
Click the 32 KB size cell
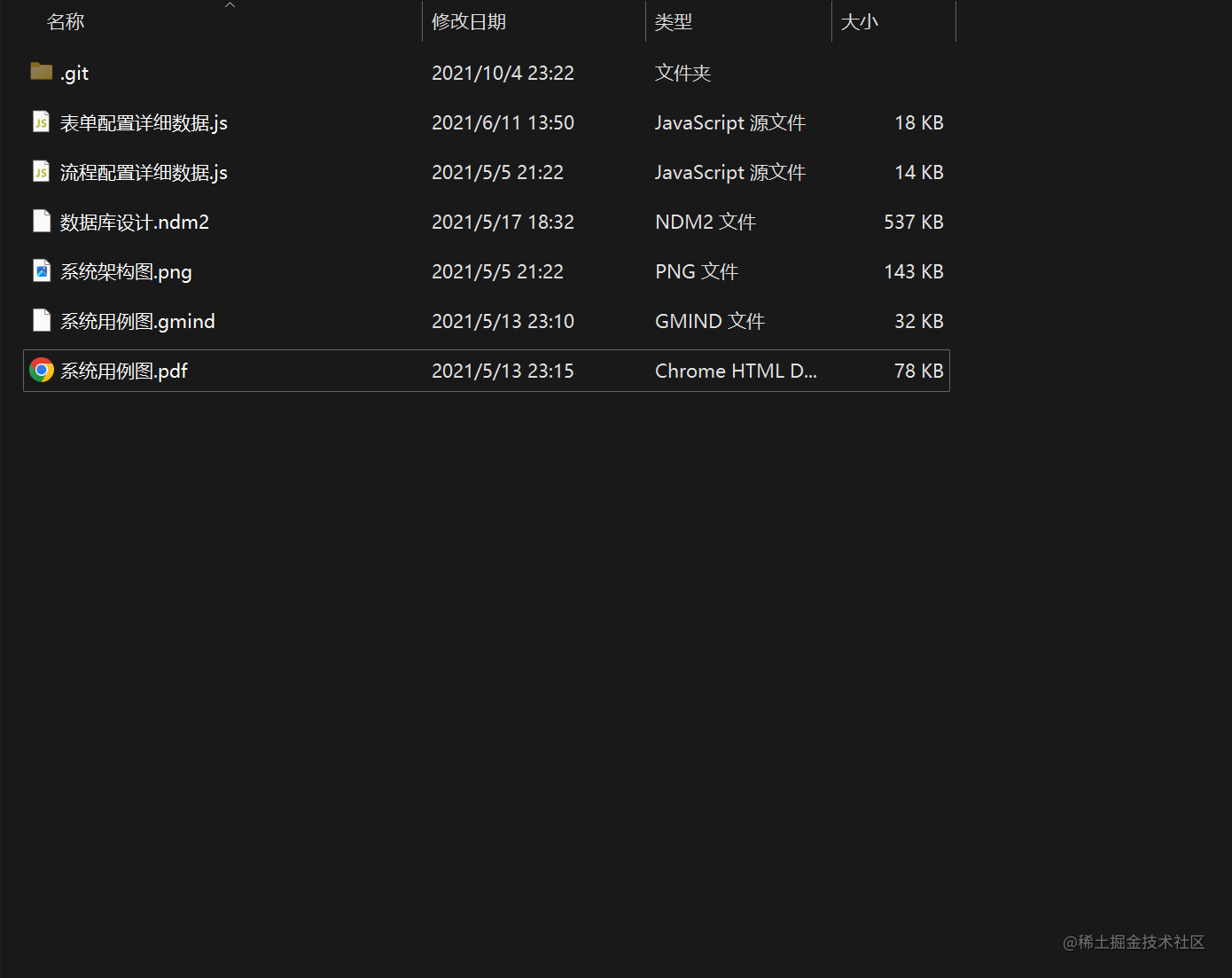tap(919, 321)
